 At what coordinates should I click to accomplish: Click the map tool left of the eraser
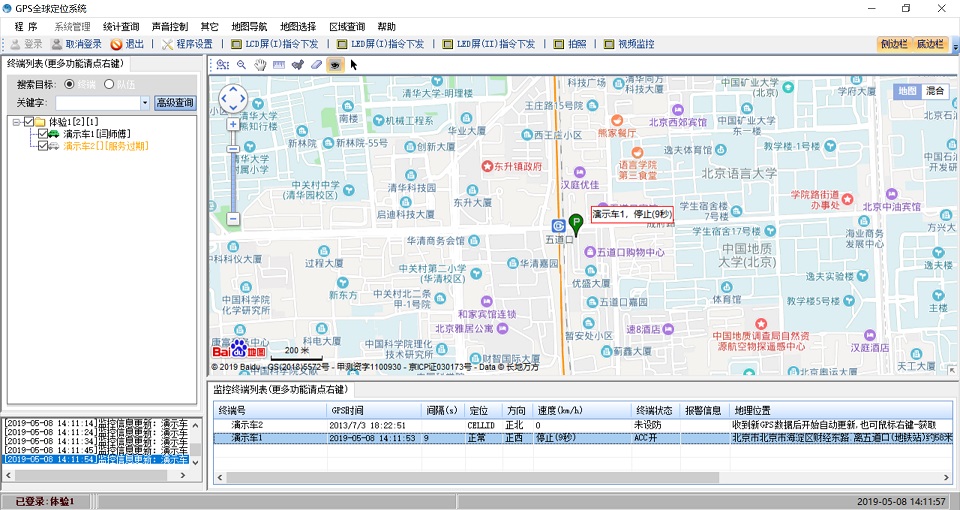click(298, 64)
